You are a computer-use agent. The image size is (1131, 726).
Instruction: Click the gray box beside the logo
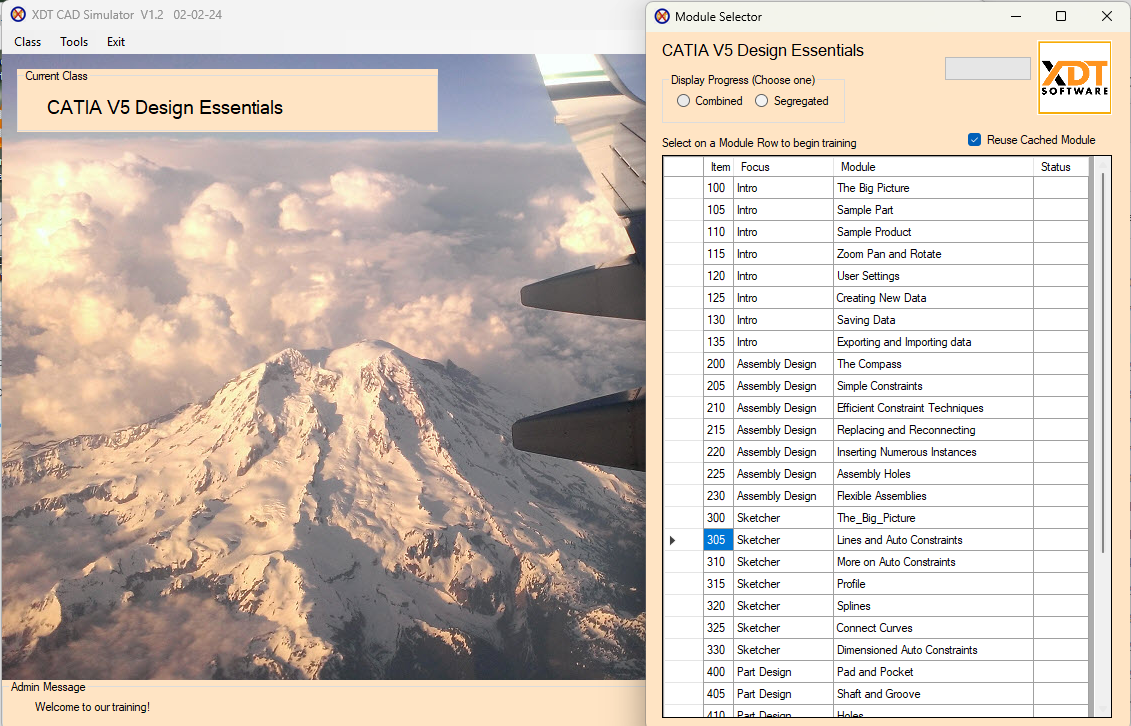(987, 68)
